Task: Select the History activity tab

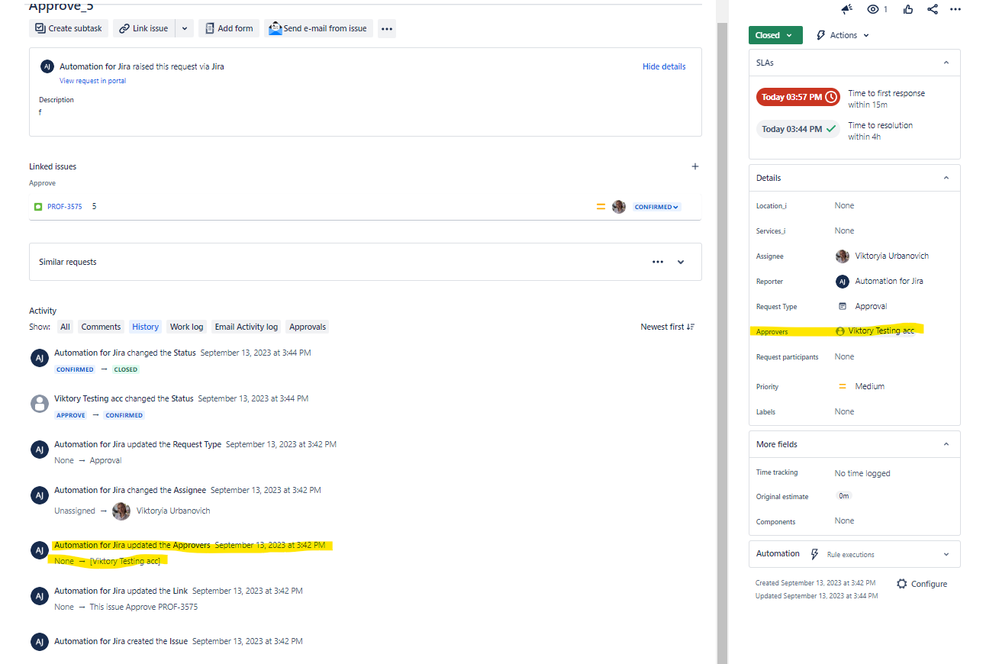Action: (145, 327)
